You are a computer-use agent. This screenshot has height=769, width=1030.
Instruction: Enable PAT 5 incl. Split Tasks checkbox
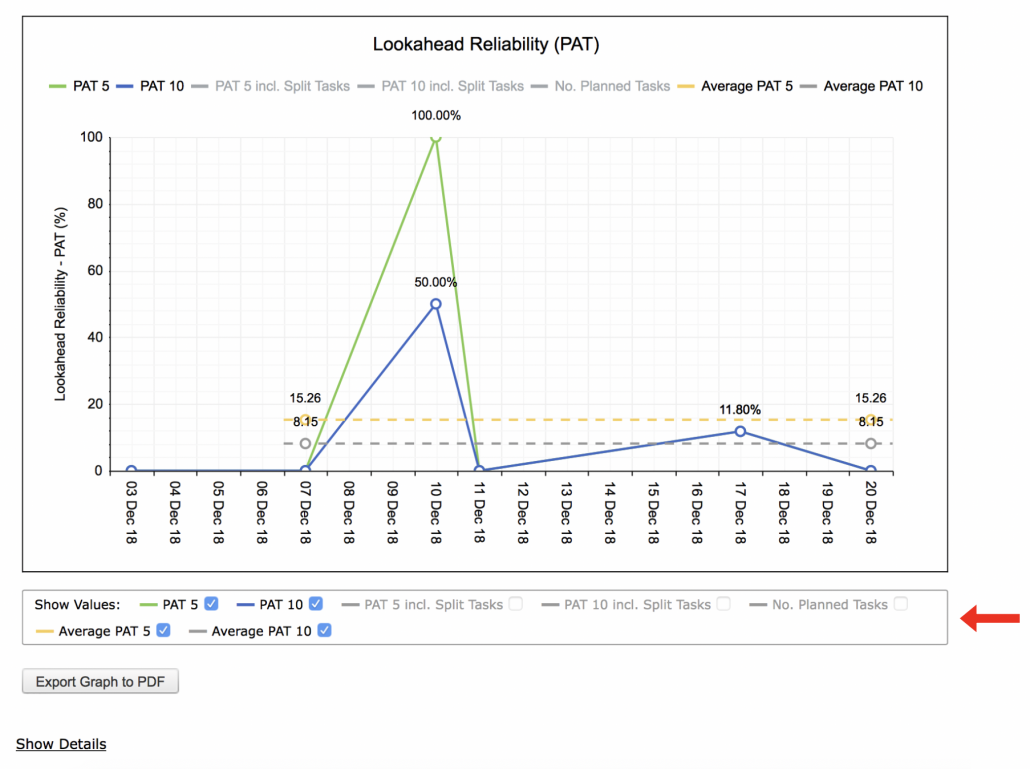coord(516,604)
